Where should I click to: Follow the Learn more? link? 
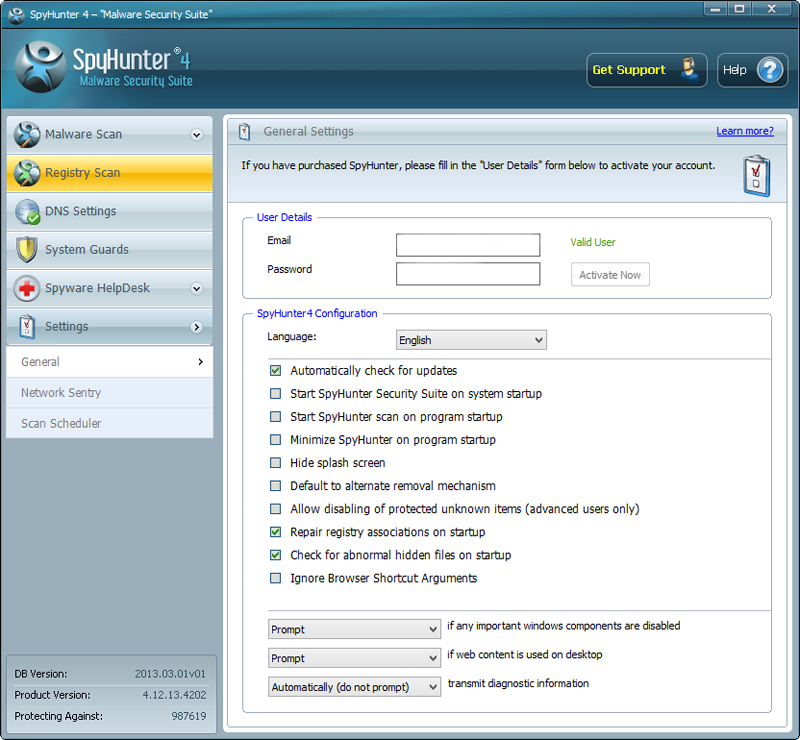point(744,131)
